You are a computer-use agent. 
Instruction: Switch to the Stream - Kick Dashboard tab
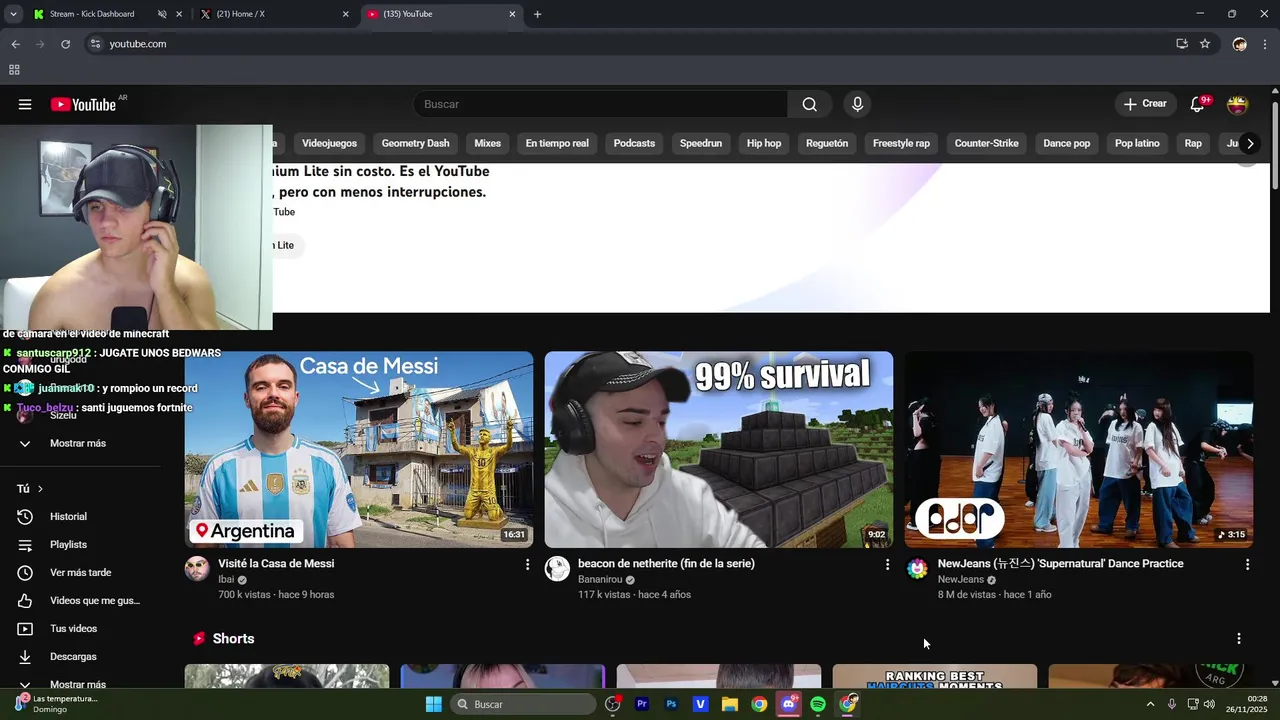[91, 14]
